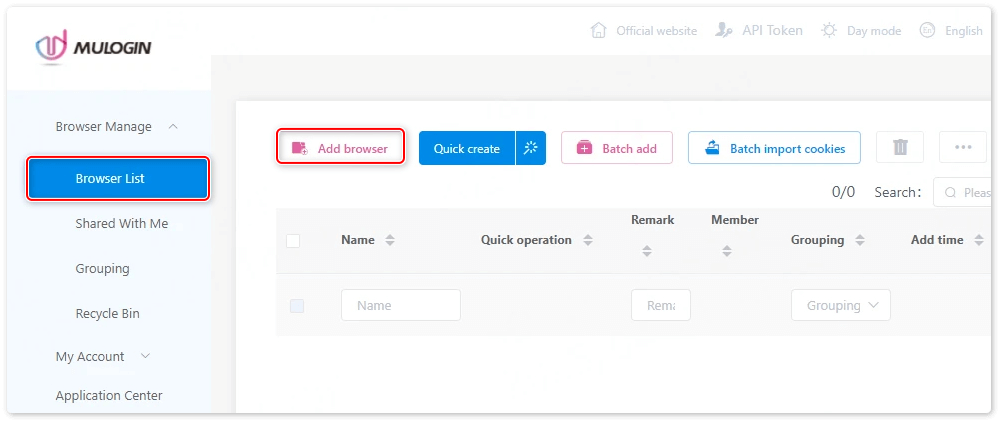Click the Day mode sun icon
The width and height of the screenshot is (1000, 422).
(829, 30)
